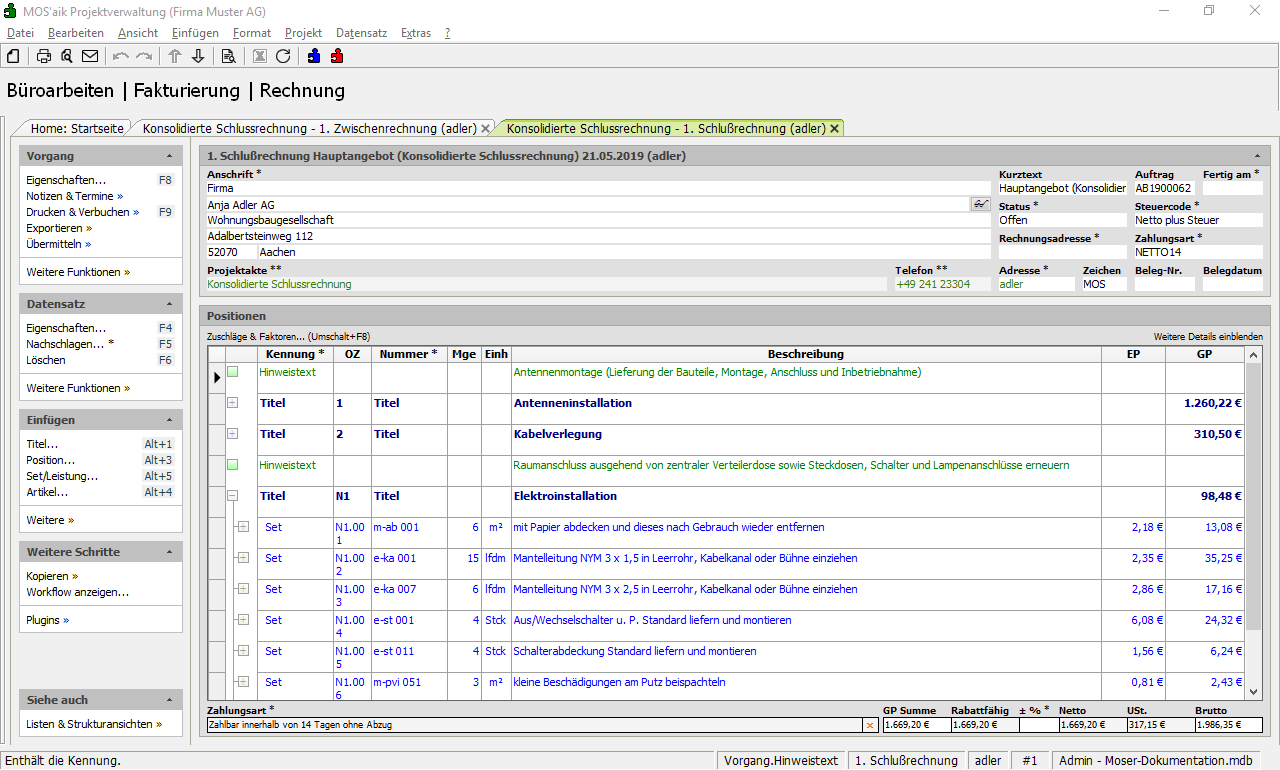Click the refresh circular arrow icon
The image size is (1280, 770).
coord(283,56)
